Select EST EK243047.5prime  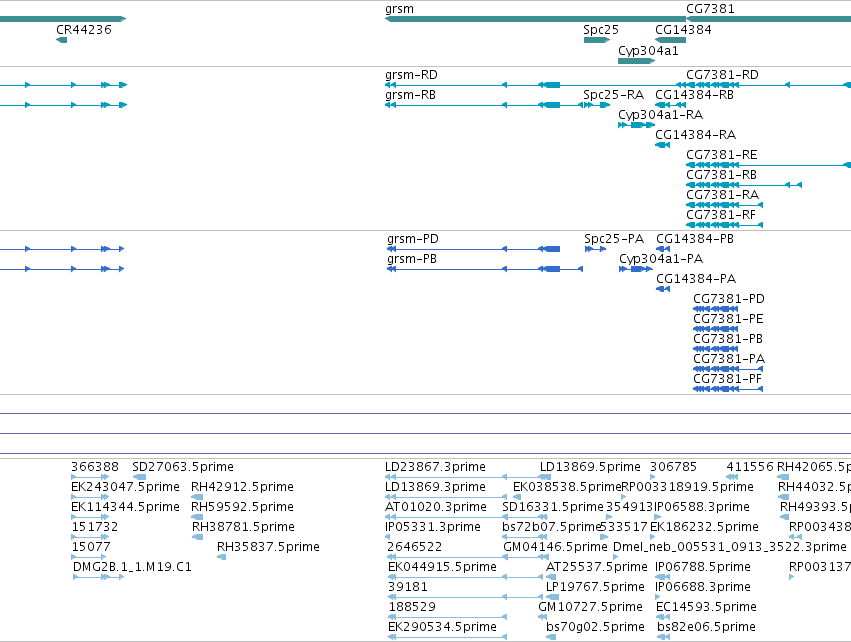125,487
